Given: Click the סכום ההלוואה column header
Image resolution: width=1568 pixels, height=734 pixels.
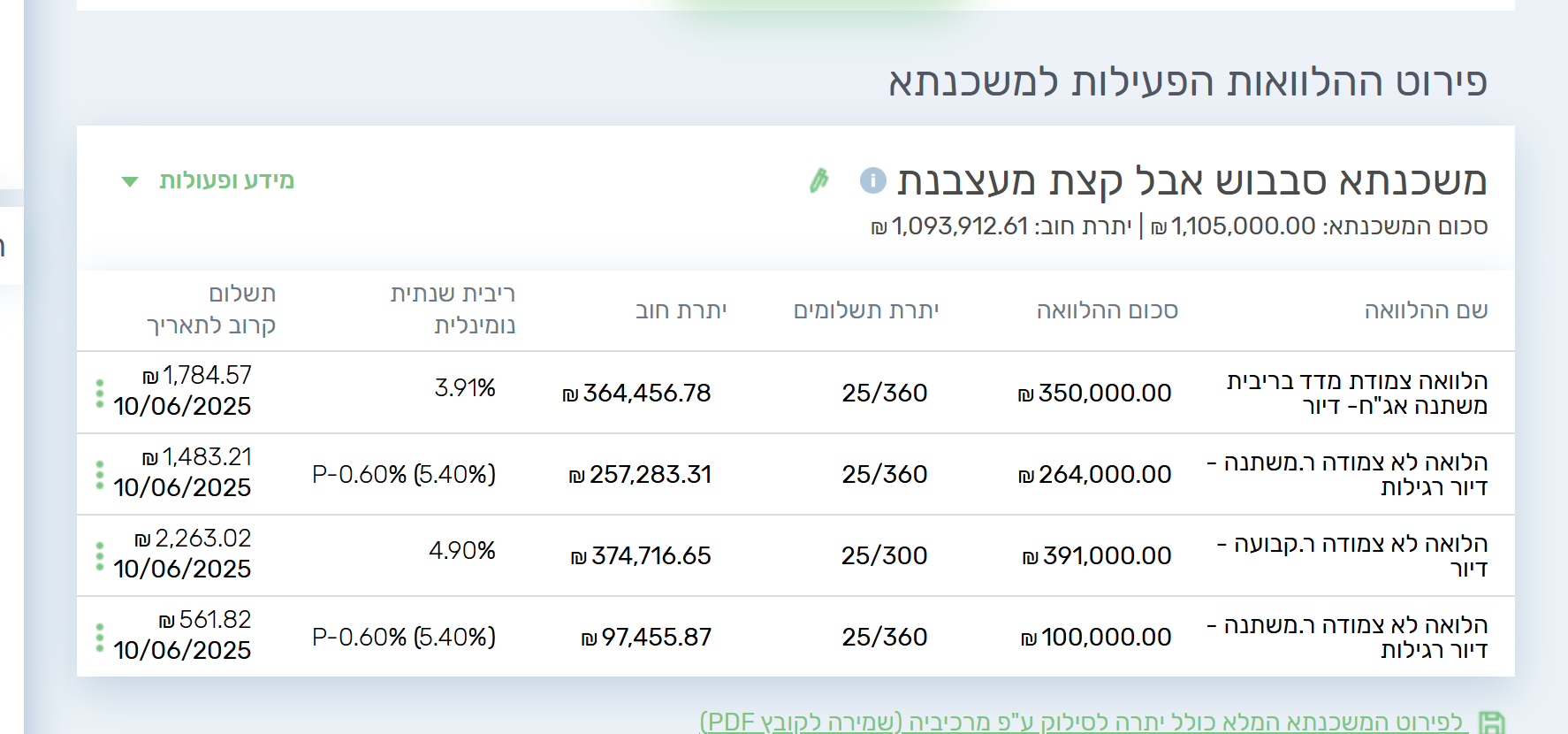Looking at the screenshot, I should [1107, 310].
